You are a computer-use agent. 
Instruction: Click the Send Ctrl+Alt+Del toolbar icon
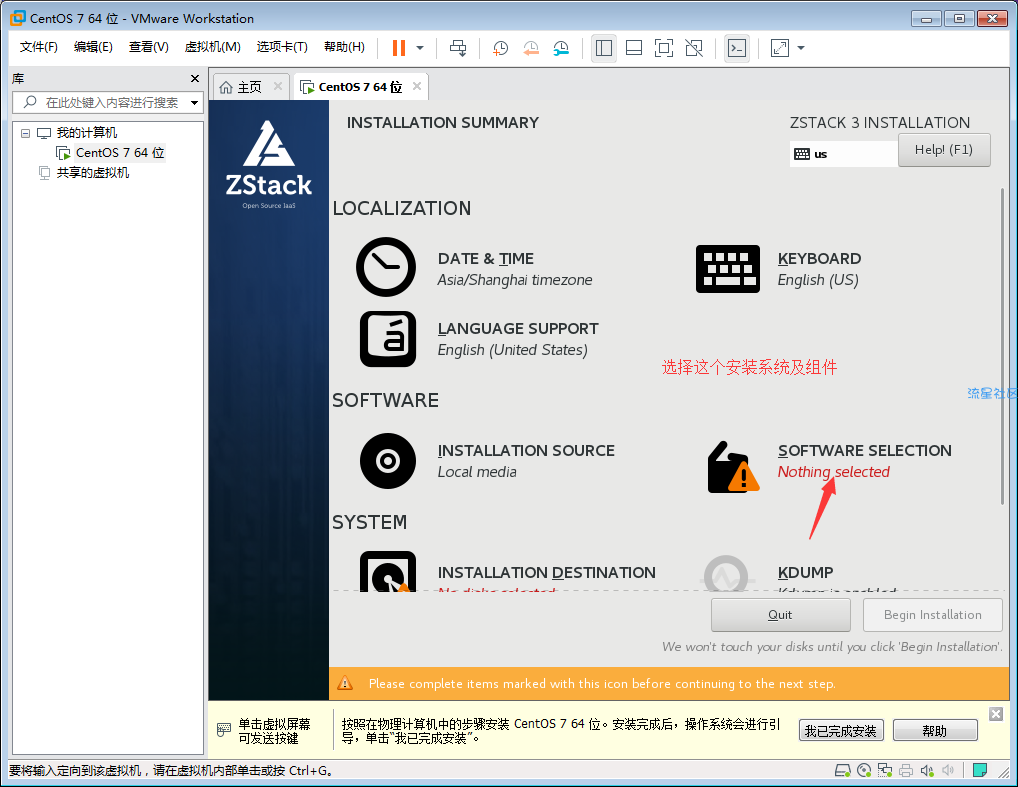pos(458,47)
